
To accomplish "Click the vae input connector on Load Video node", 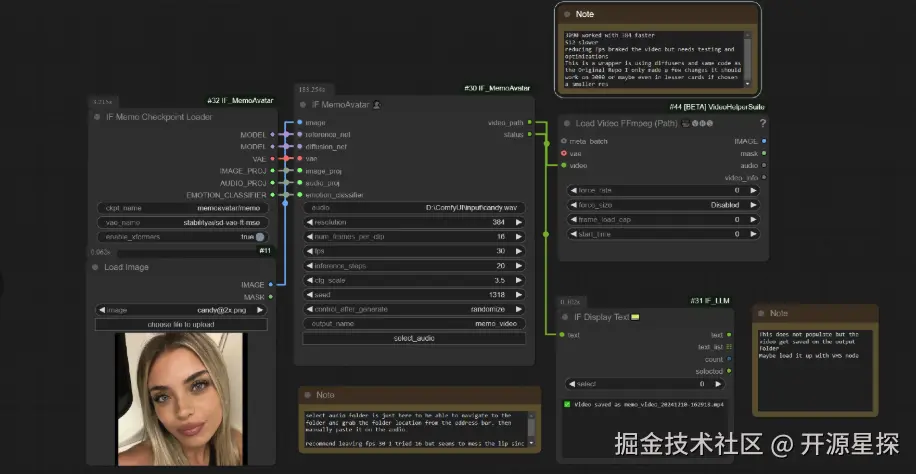I will [x=564, y=153].
